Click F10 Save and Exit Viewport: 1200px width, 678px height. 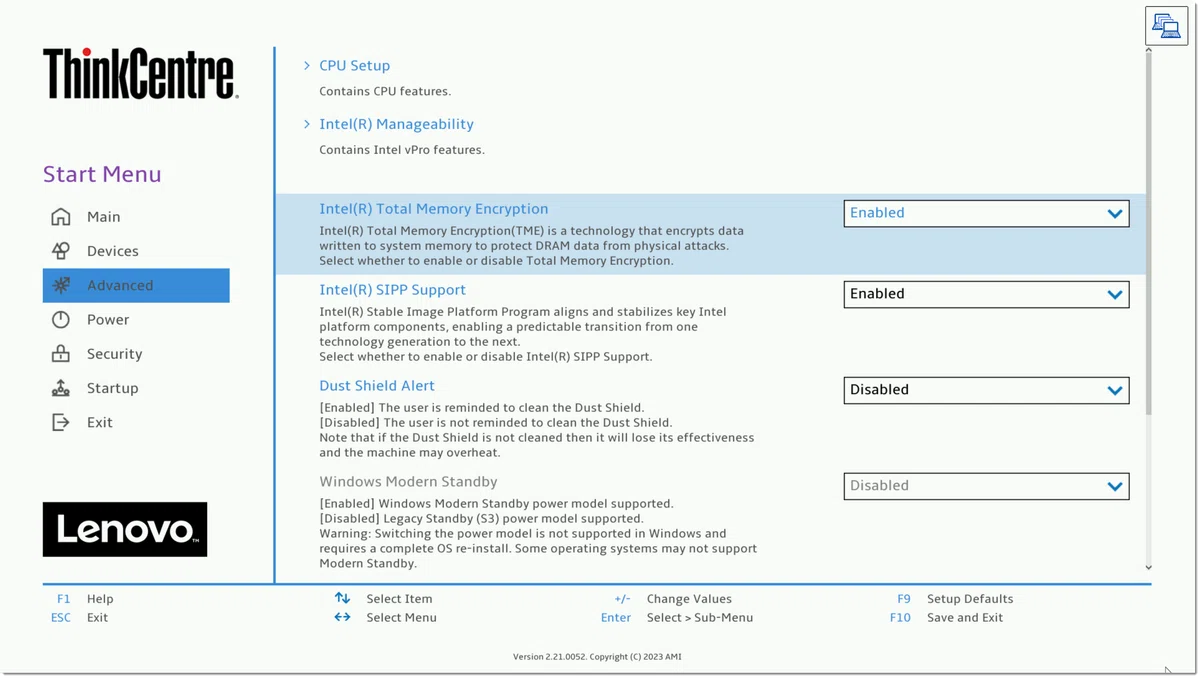click(946, 618)
